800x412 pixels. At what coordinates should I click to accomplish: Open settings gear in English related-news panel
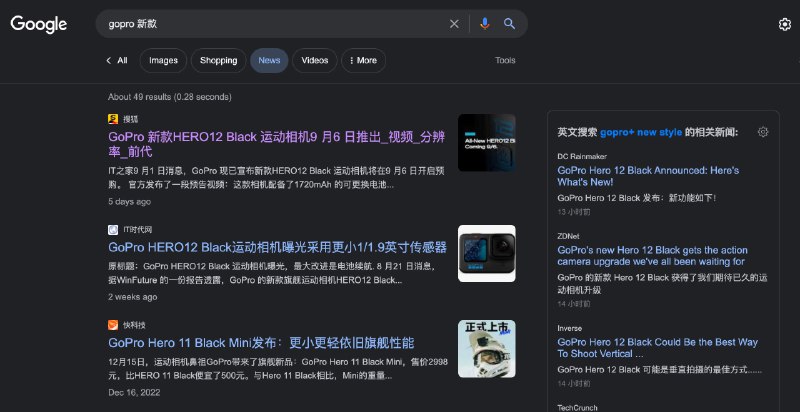[763, 132]
